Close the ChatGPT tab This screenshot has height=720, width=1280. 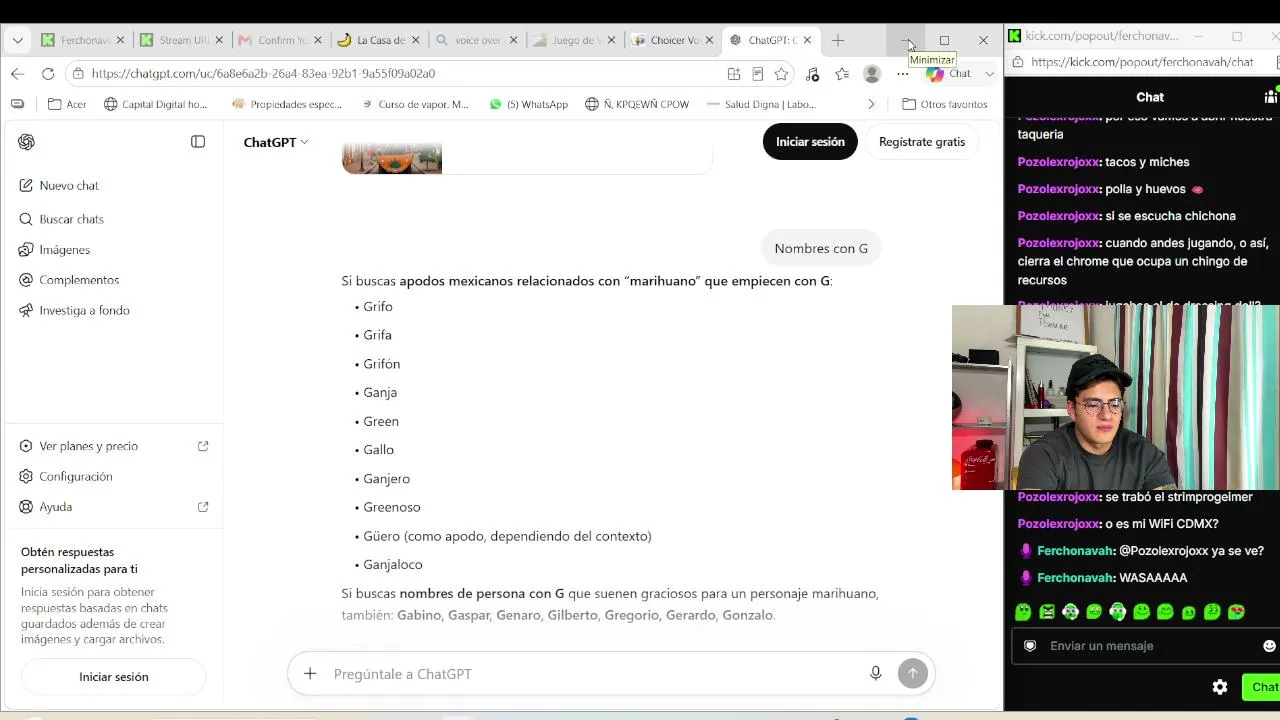[807, 41]
